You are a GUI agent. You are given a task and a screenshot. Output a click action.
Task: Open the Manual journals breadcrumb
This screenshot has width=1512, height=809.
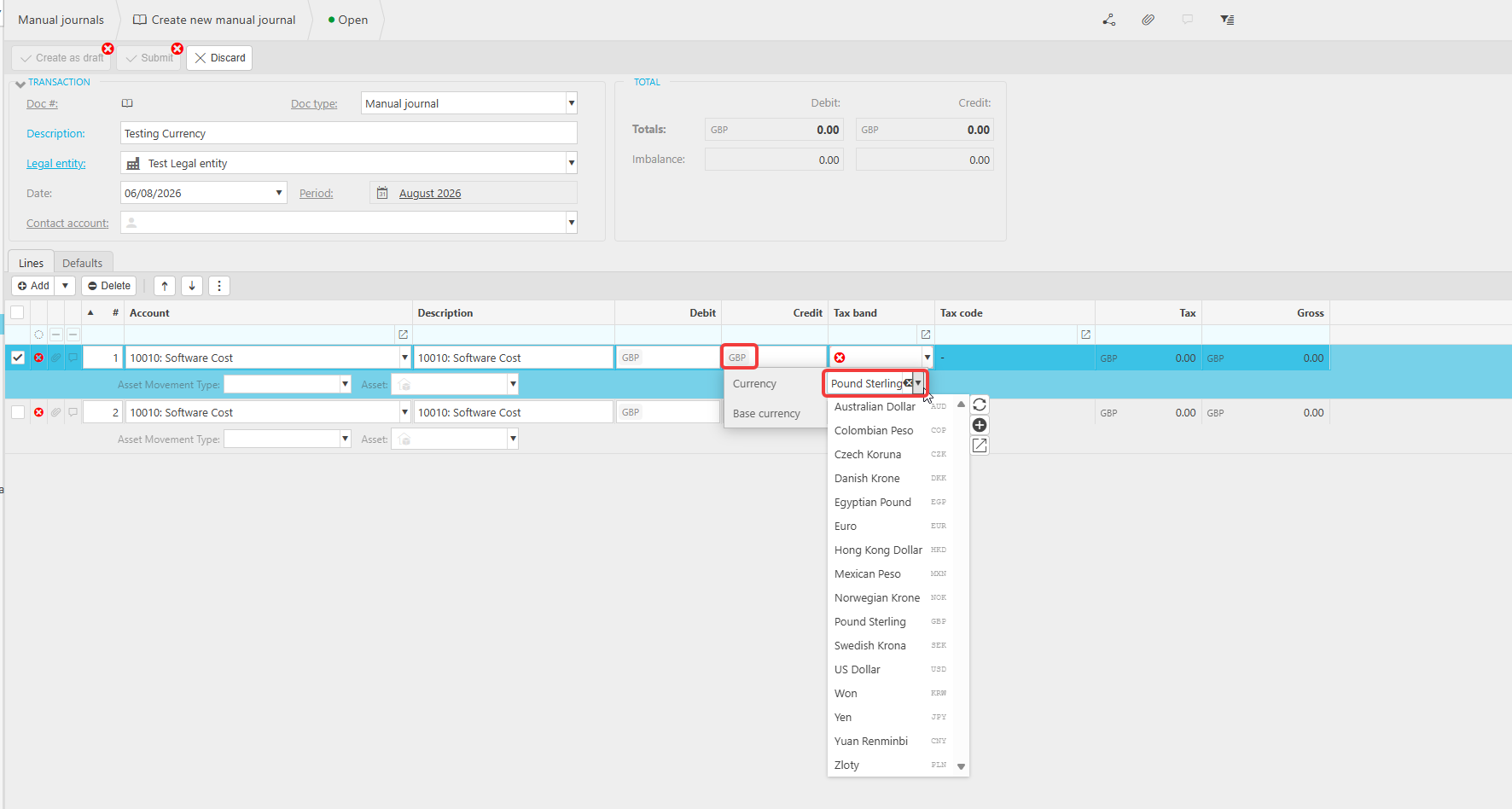pyautogui.click(x=61, y=20)
